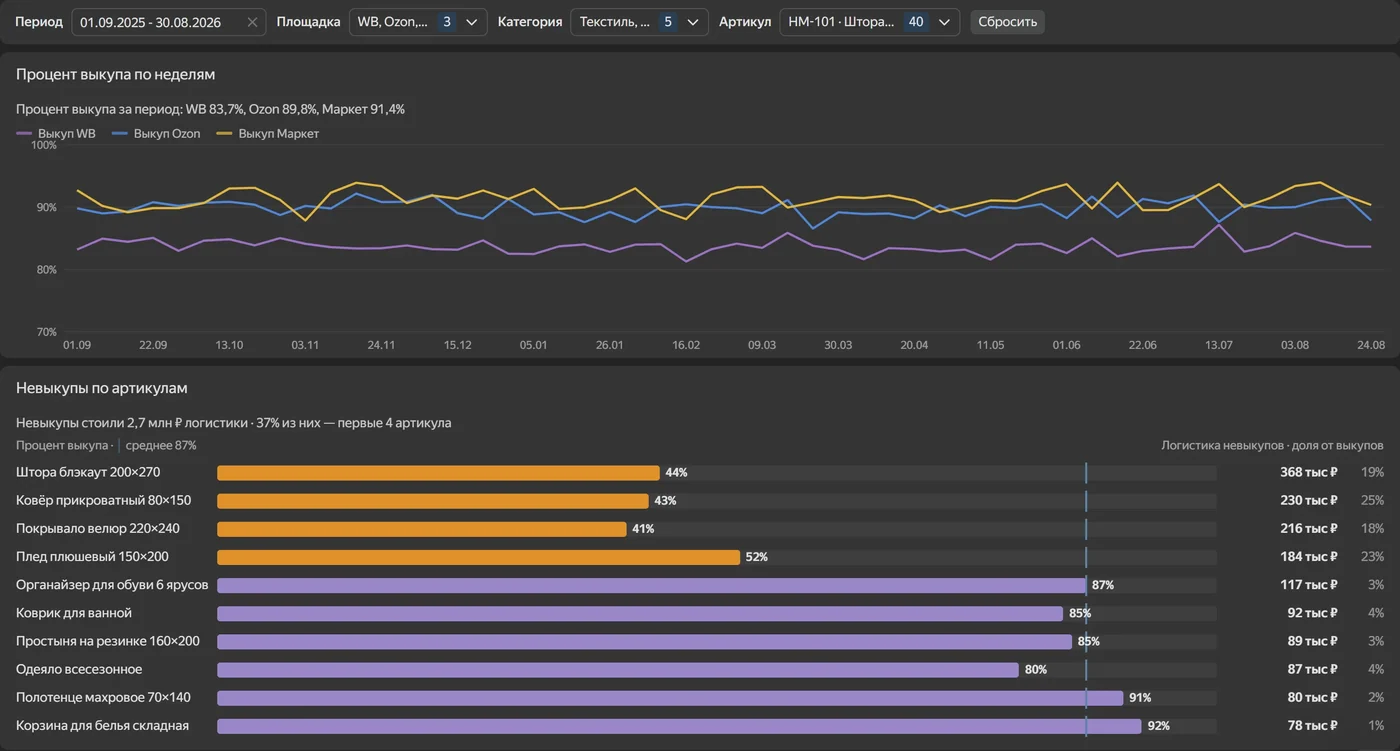Click the buyout summary line with WB 83,7%
The width and height of the screenshot is (1400, 751).
coord(210,109)
